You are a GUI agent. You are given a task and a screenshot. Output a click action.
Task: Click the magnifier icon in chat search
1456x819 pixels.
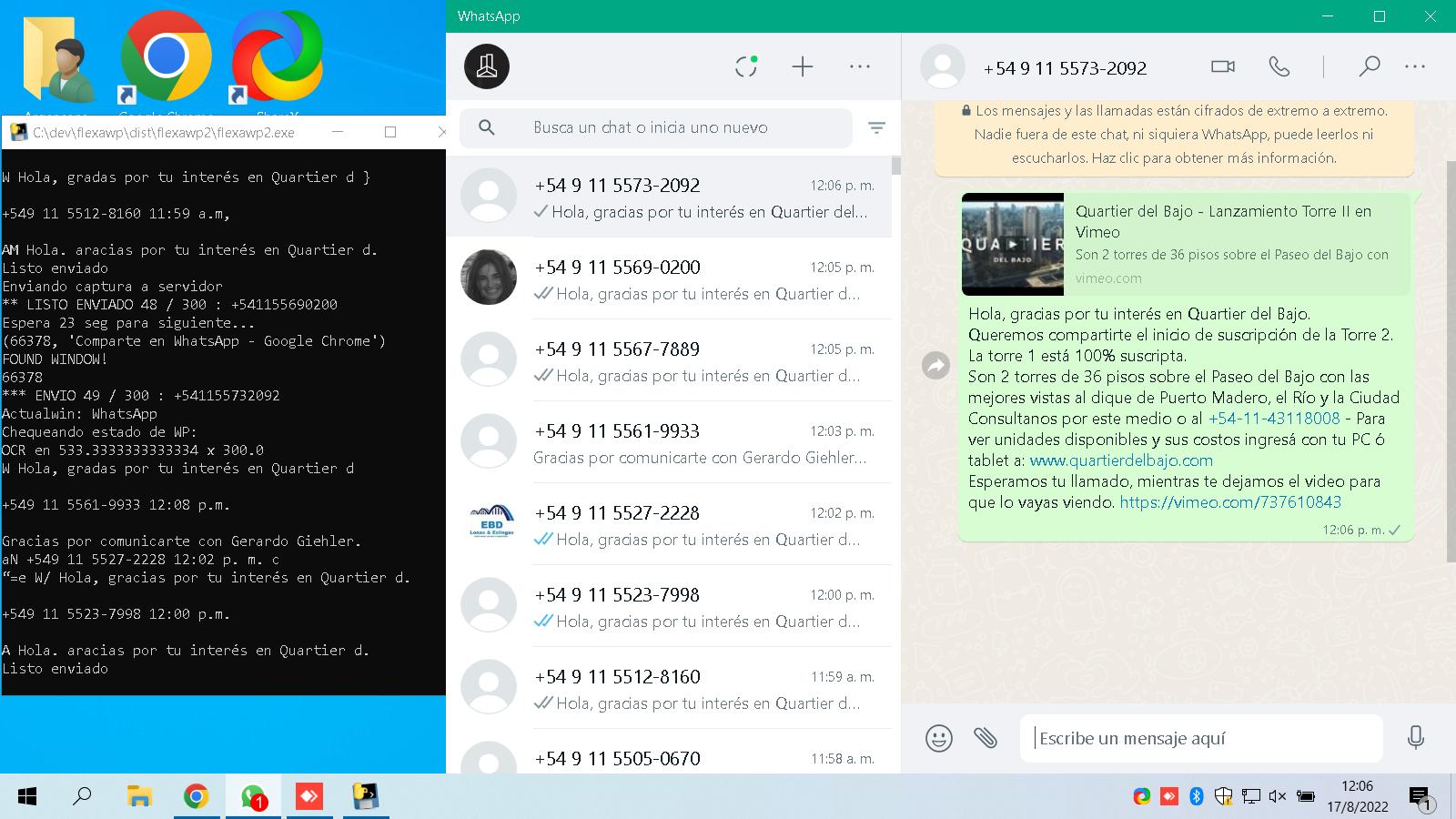coord(487,127)
